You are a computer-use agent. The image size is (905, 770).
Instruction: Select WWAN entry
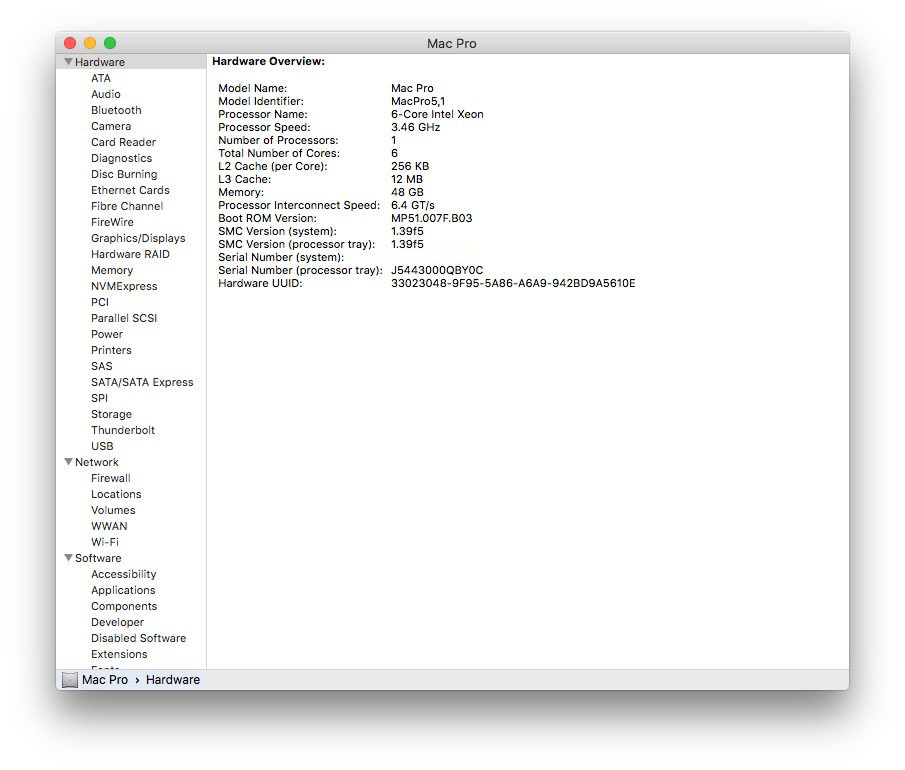[x=109, y=526]
